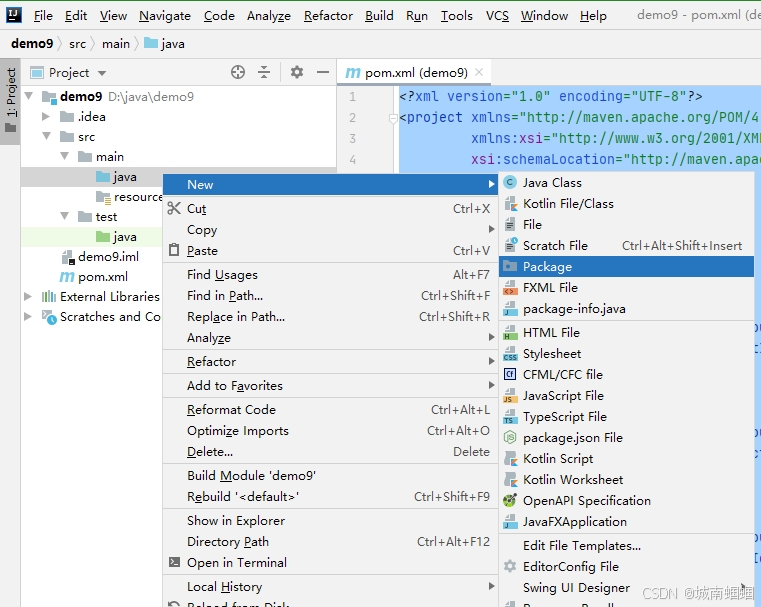Click the Open in Terminal icon

[174, 562]
